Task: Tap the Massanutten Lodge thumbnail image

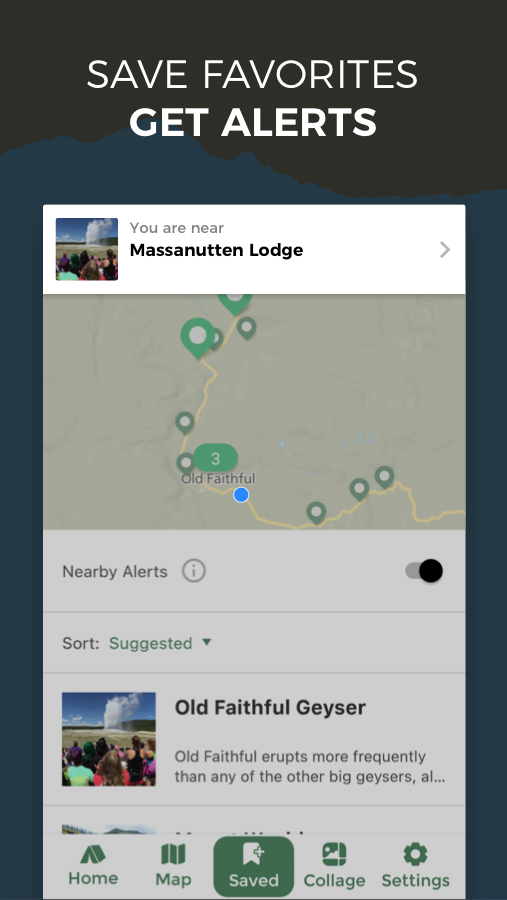Action: tap(87, 249)
